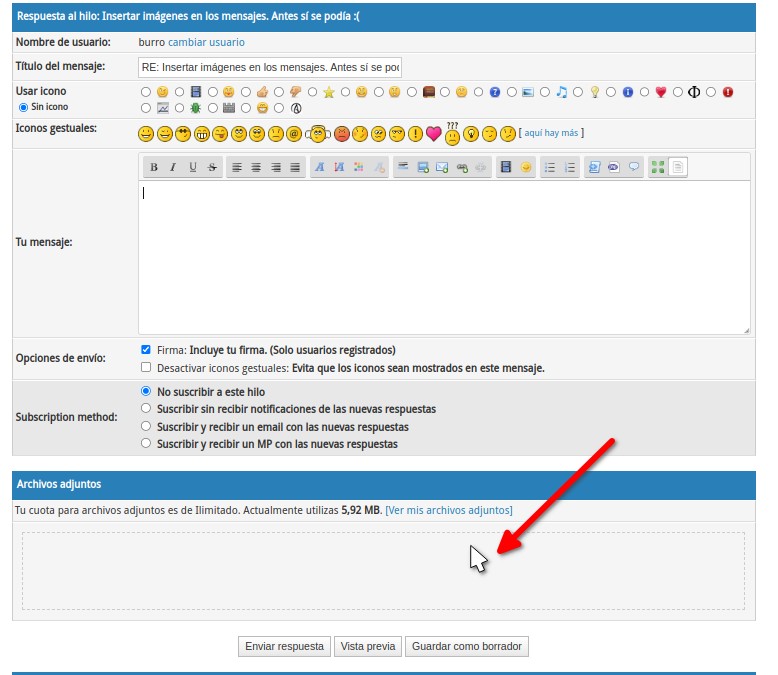This screenshot has width=778, height=675.
Task: Enable 'Desactivar iconos gestuales' checkbox
Action: 146,368
